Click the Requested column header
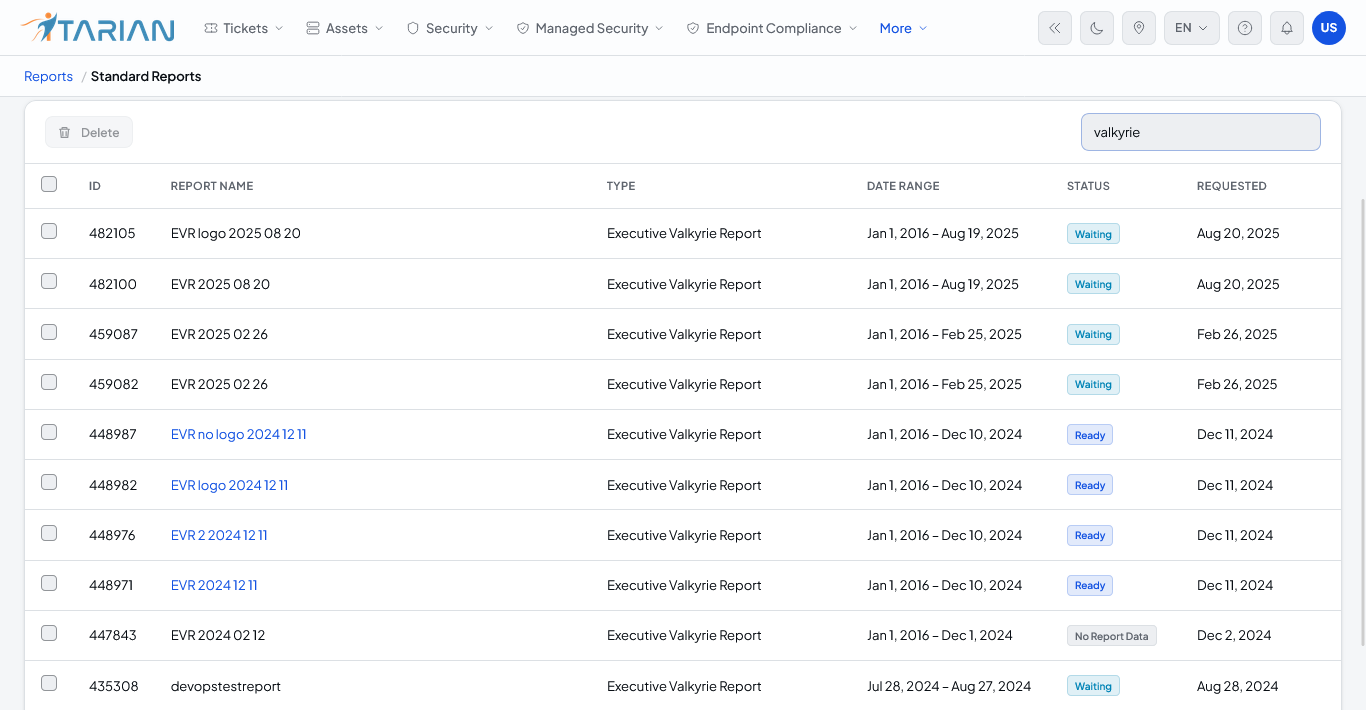 pos(1232,186)
